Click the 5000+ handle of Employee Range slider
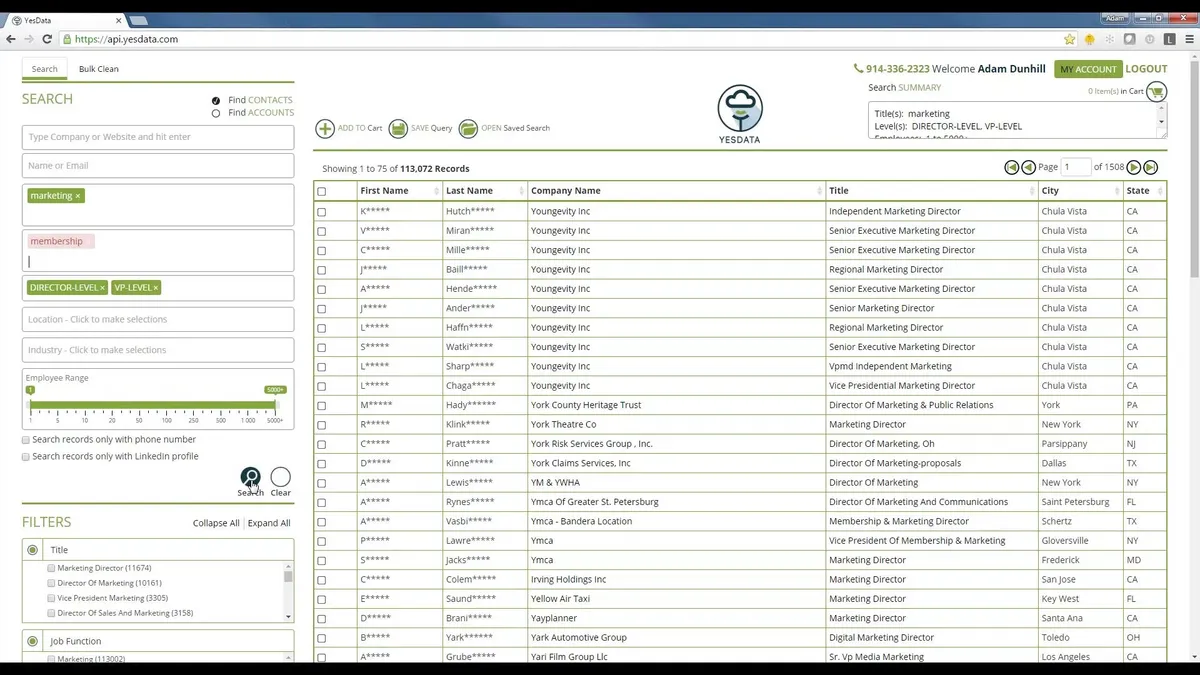Image resolution: width=1200 pixels, height=675 pixels. [275, 390]
